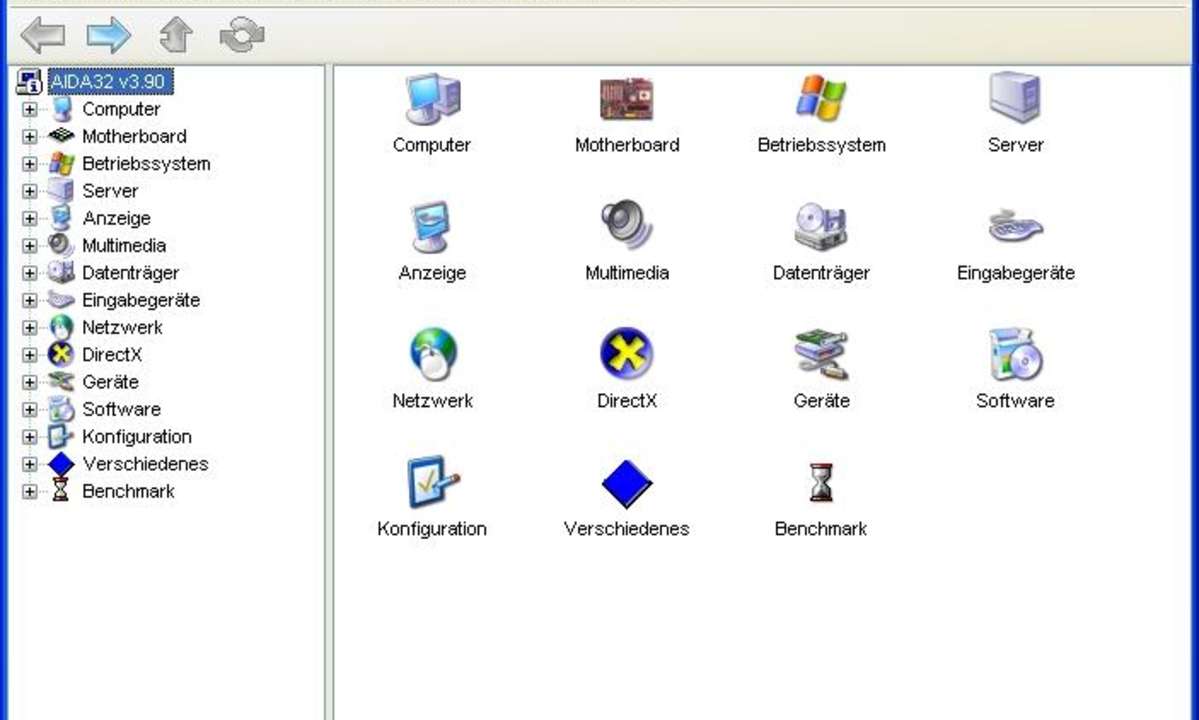The width and height of the screenshot is (1199, 720).
Task: Expand the Datenträger tree node
Action: [29, 273]
